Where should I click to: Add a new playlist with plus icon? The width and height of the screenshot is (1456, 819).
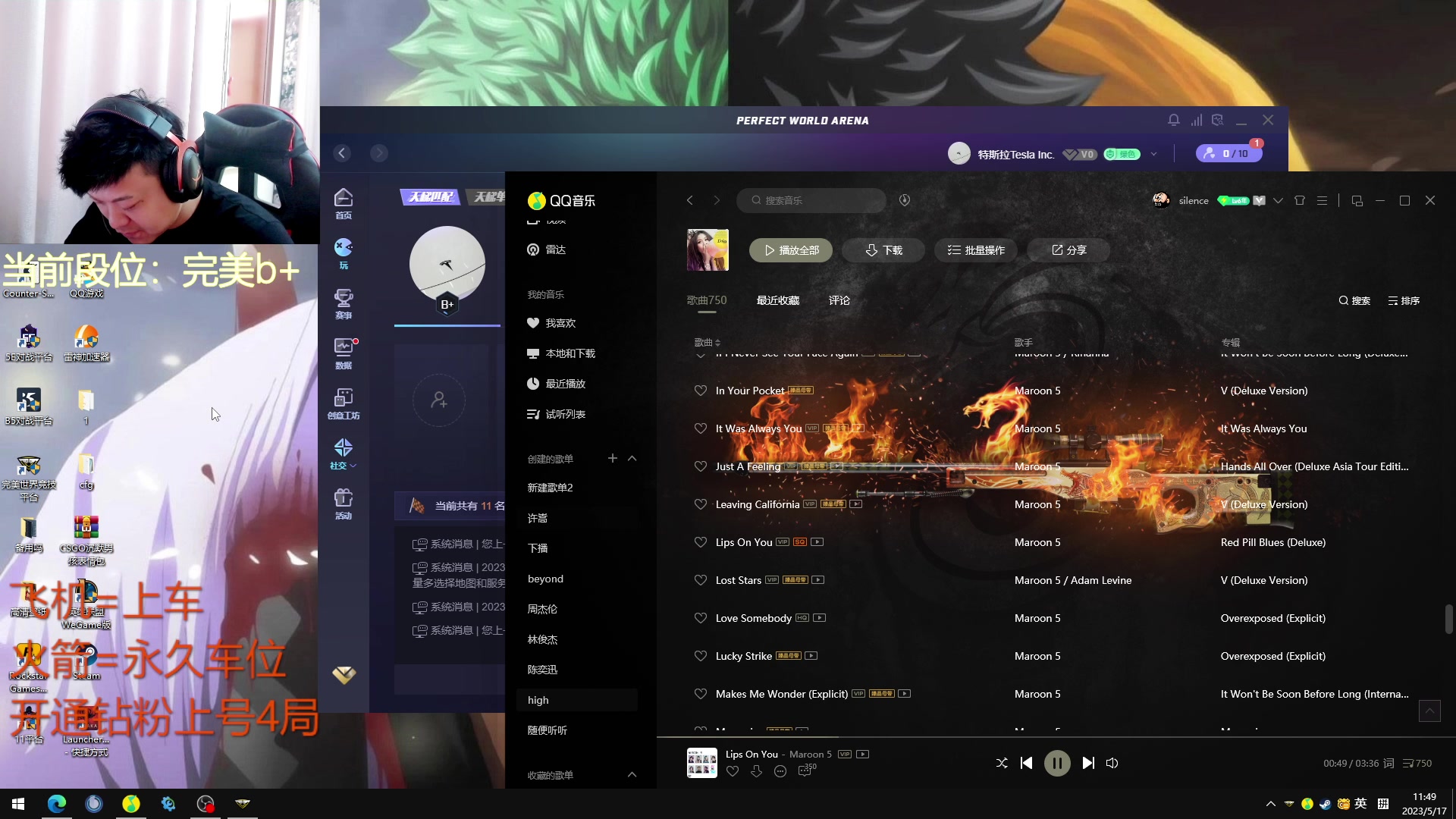point(613,458)
